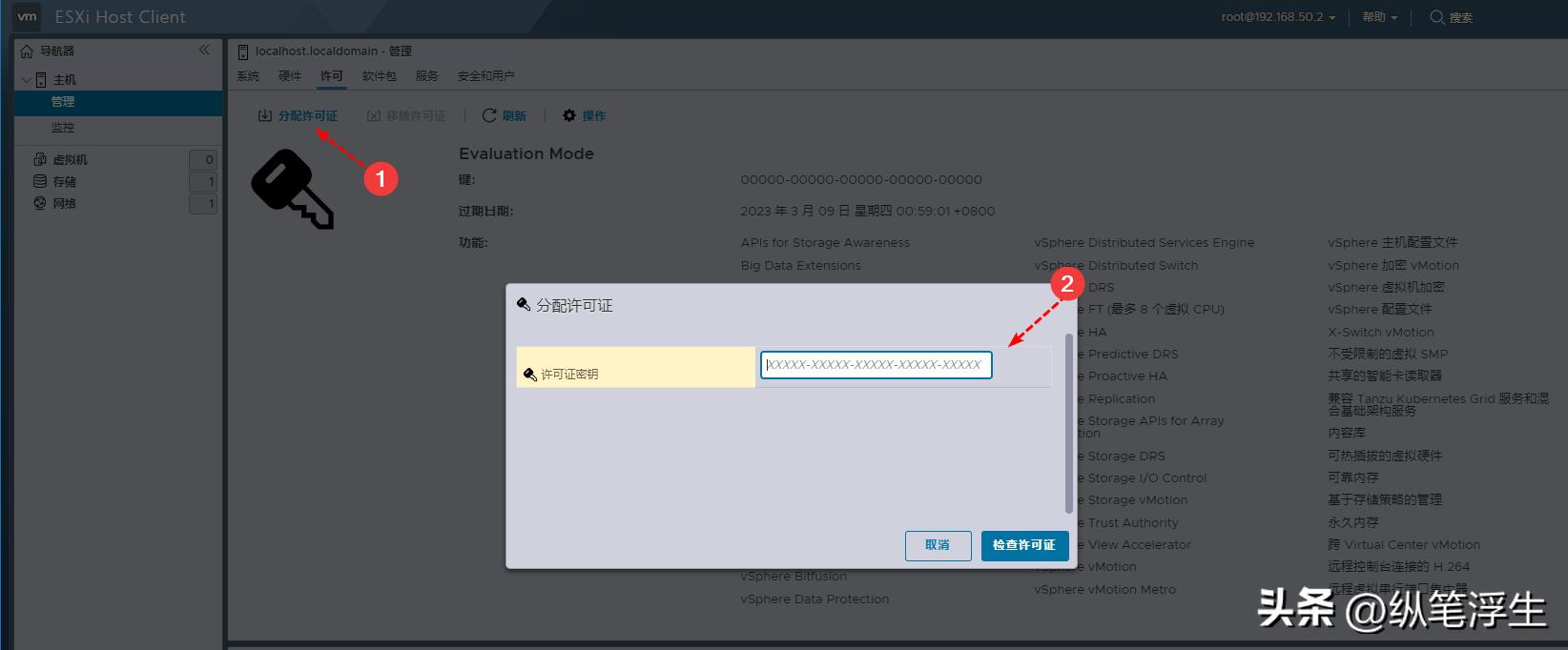The image size is (1568, 650).
Task: Click the 虚拟机 count badge 0
Action: coord(202,160)
